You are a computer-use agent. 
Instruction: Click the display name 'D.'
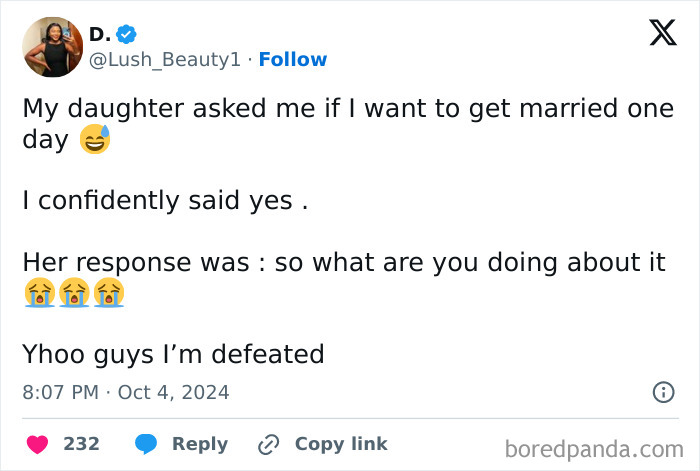point(99,35)
